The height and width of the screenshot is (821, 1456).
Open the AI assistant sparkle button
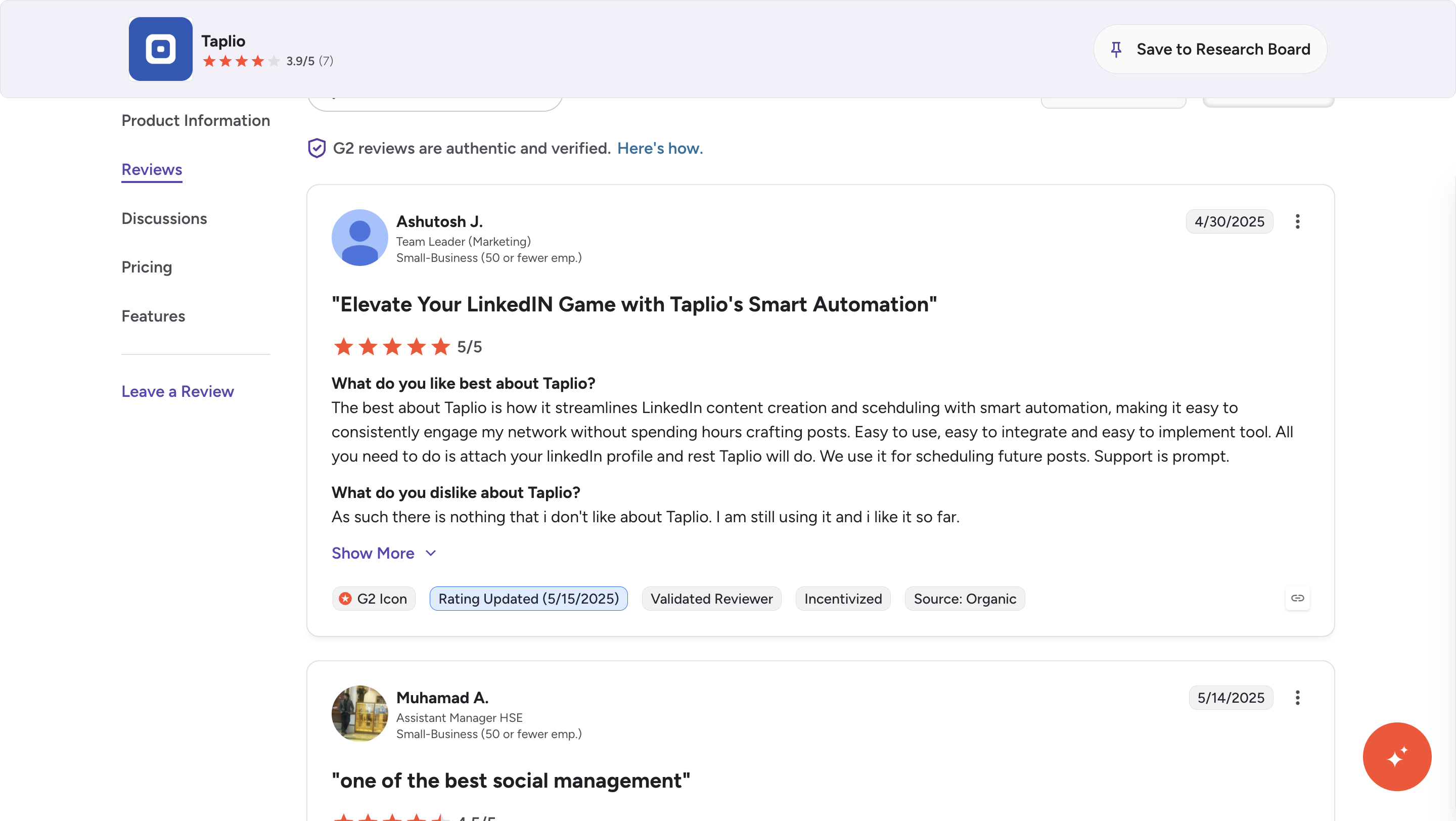pyautogui.click(x=1397, y=757)
